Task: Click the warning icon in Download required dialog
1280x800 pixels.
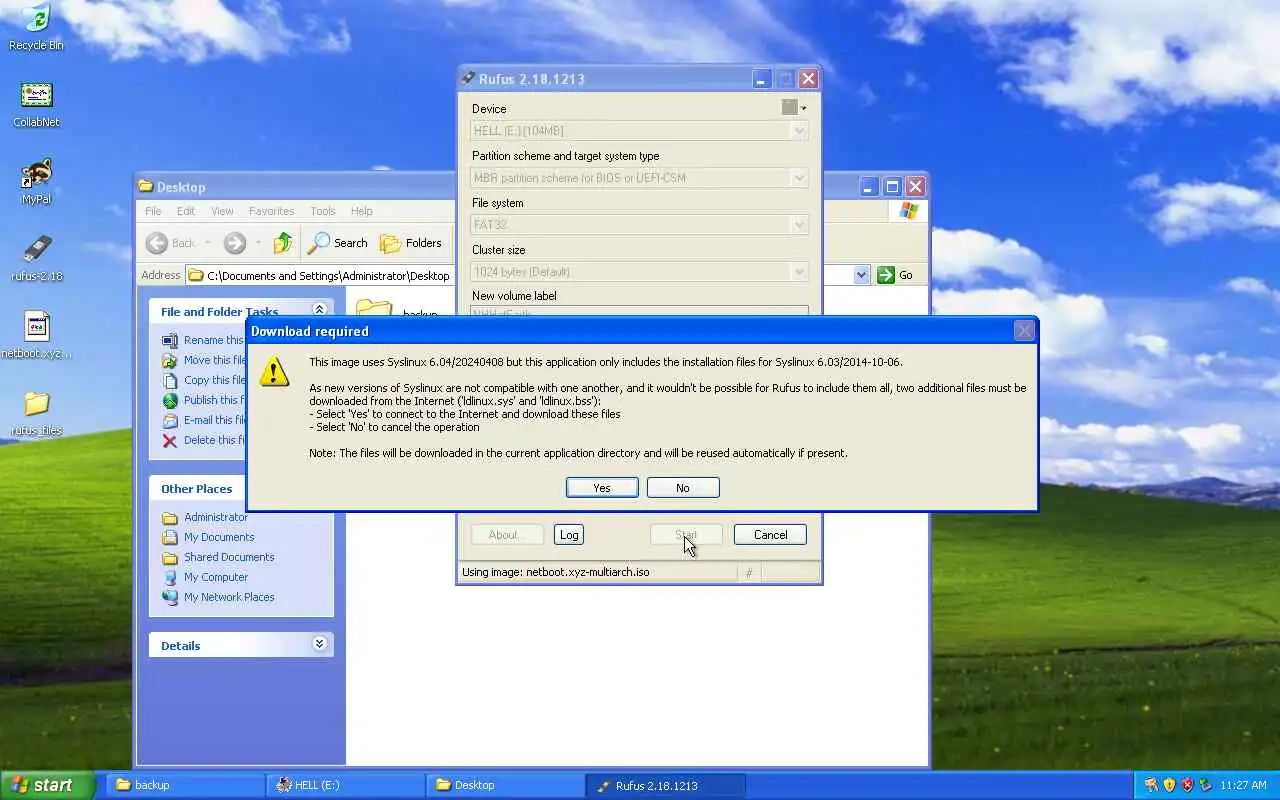Action: 274,372
